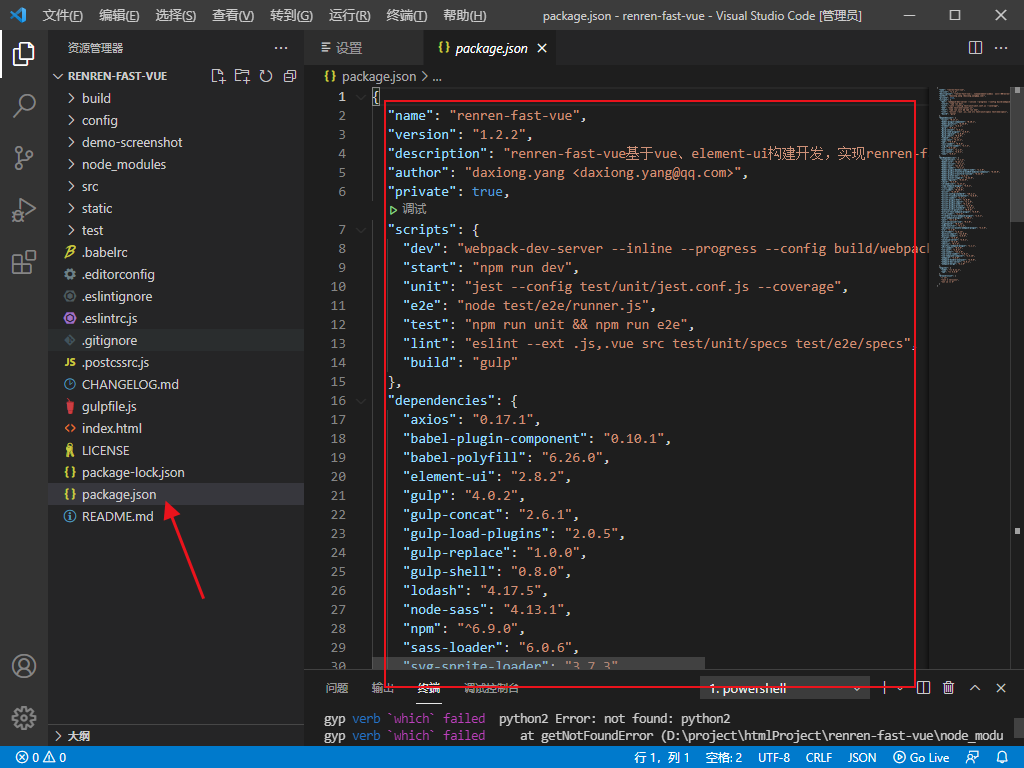This screenshot has height=768, width=1024.
Task: Open the Run and Debug icon
Action: [x=24, y=210]
